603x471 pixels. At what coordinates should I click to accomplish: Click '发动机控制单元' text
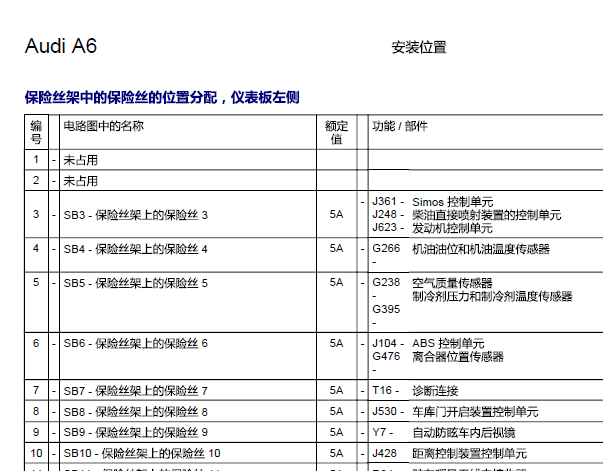(452, 228)
